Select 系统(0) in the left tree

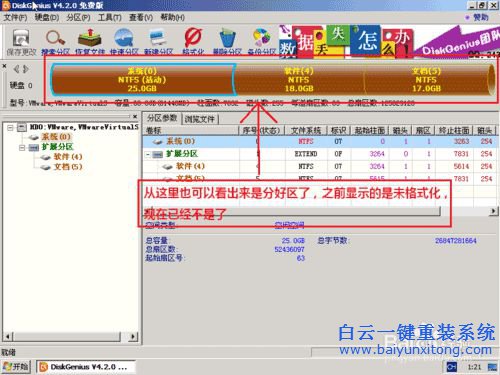[x=56, y=137]
